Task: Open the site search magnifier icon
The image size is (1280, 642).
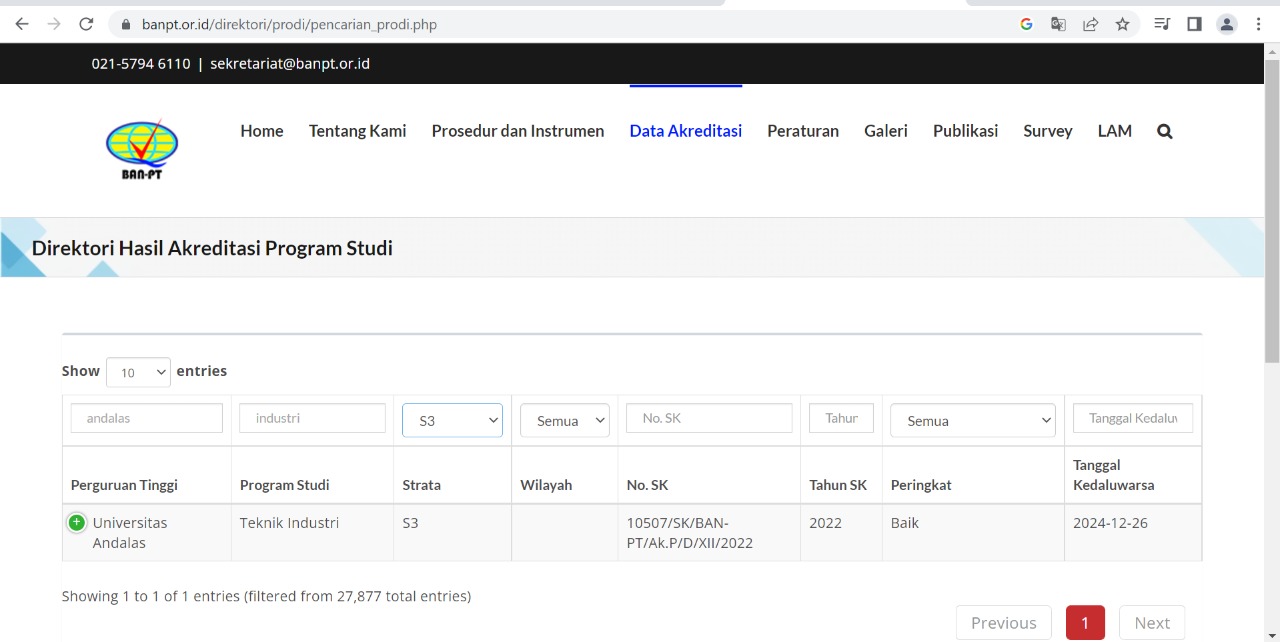Action: click(1164, 131)
